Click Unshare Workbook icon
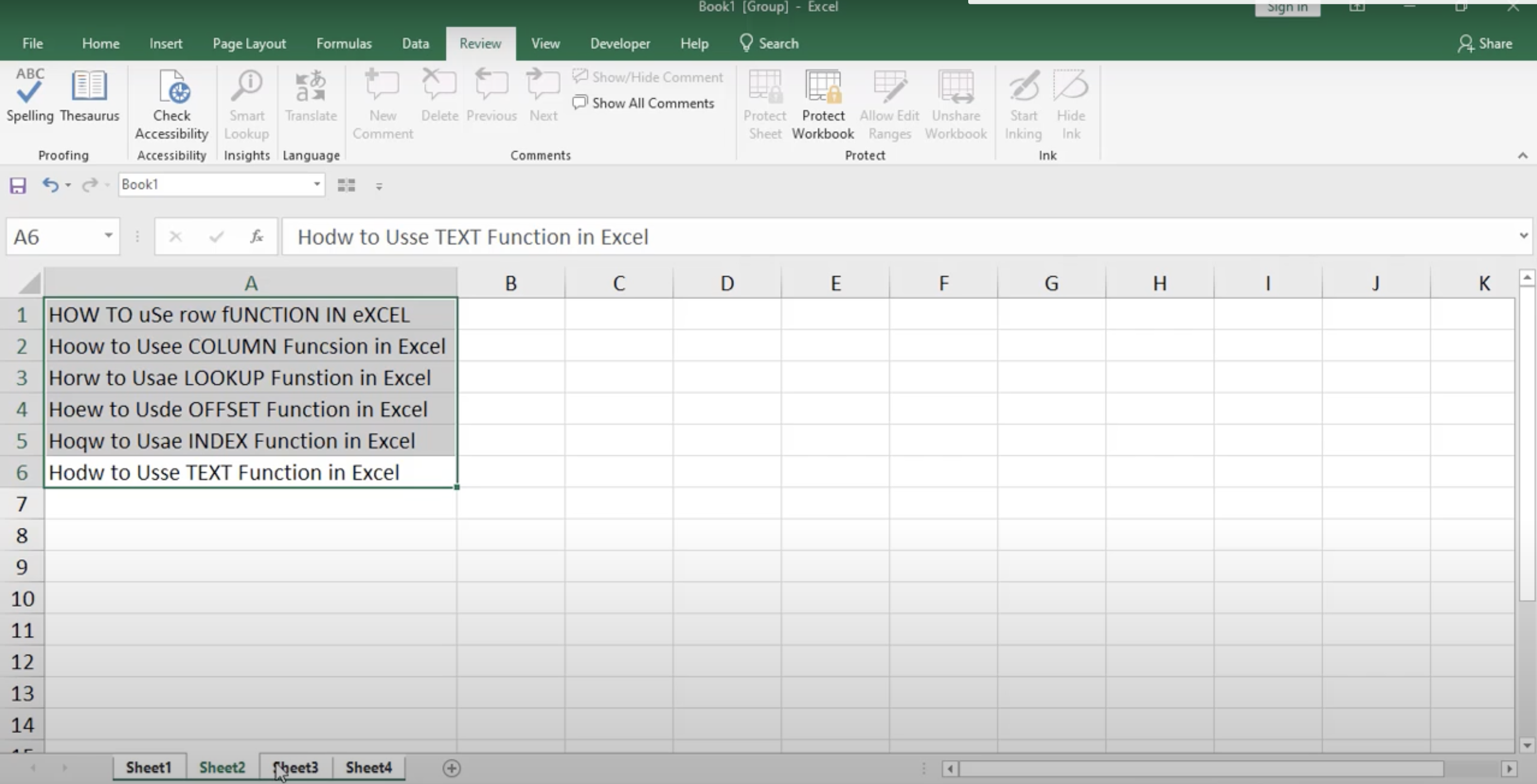The width and height of the screenshot is (1537, 784). click(956, 105)
